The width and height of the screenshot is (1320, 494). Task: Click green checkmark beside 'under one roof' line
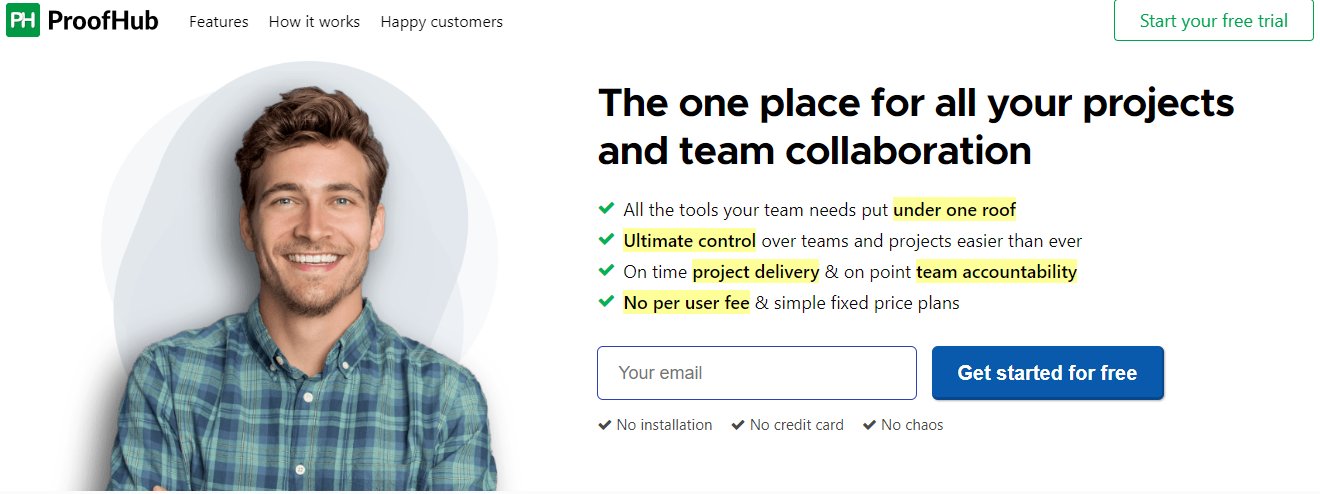point(606,209)
